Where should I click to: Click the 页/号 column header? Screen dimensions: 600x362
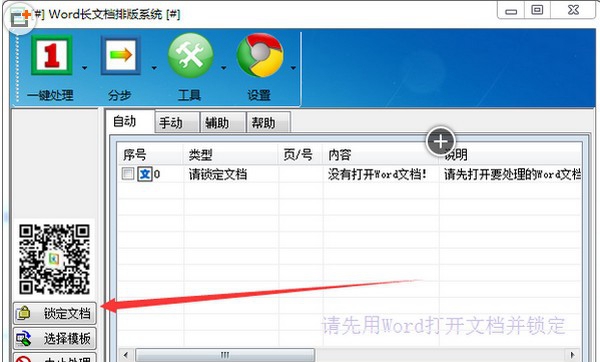[x=301, y=155]
